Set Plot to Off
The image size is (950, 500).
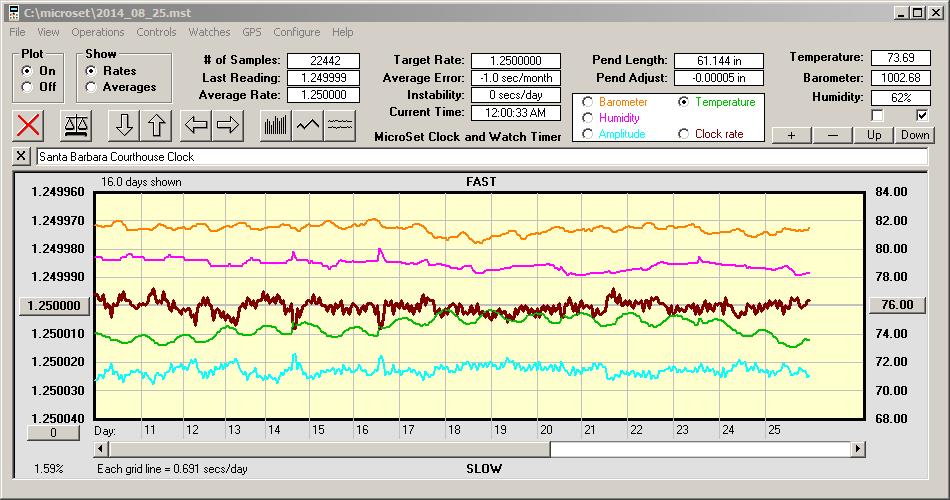click(x=26, y=87)
